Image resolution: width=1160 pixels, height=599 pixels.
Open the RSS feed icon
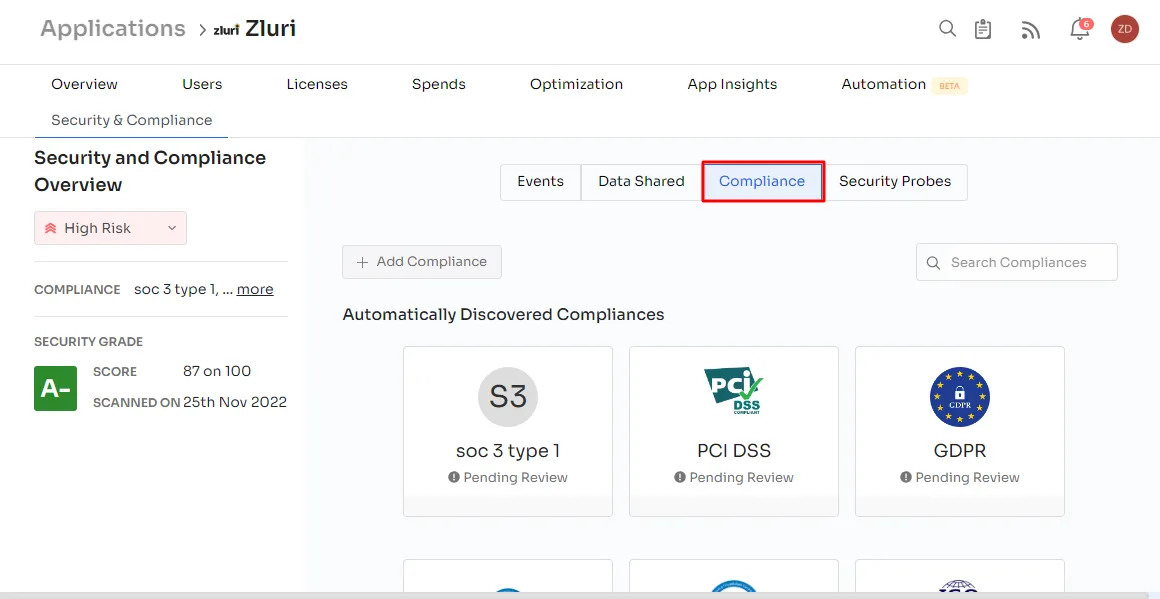pyautogui.click(x=1031, y=30)
